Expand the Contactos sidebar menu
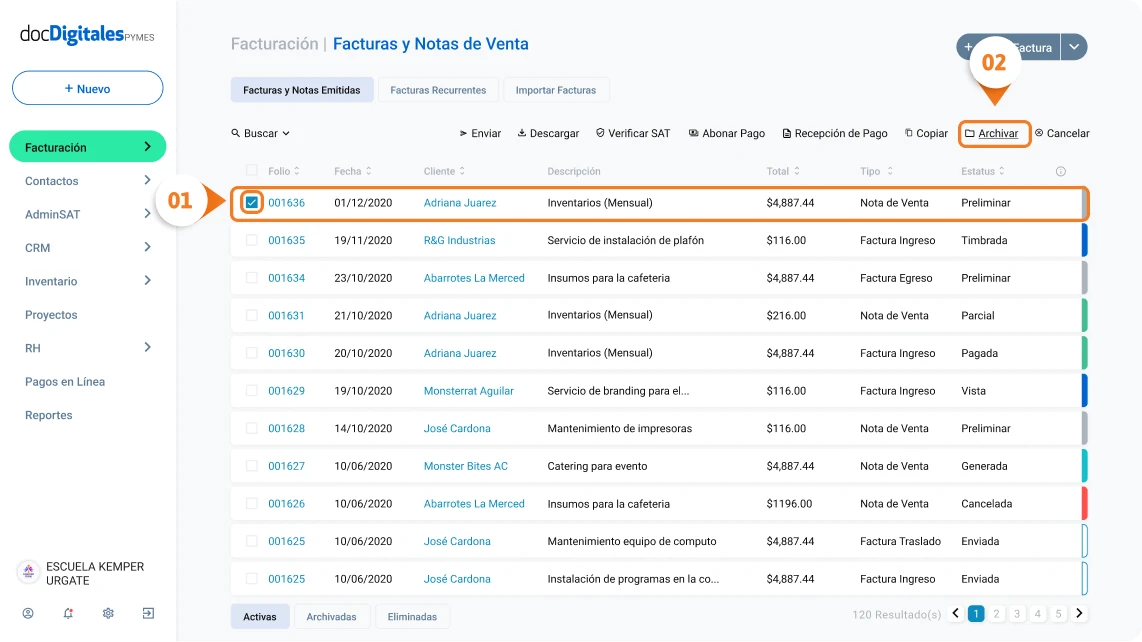Screen dimensions: 1142x642 click(x=147, y=181)
